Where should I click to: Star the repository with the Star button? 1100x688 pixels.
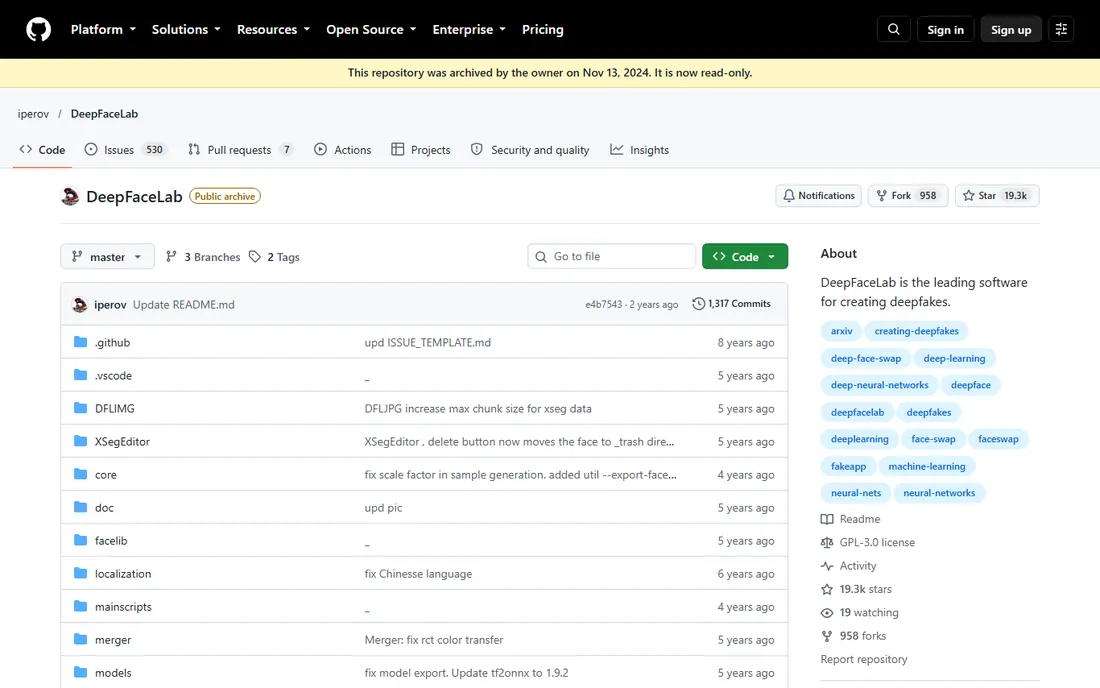click(997, 196)
